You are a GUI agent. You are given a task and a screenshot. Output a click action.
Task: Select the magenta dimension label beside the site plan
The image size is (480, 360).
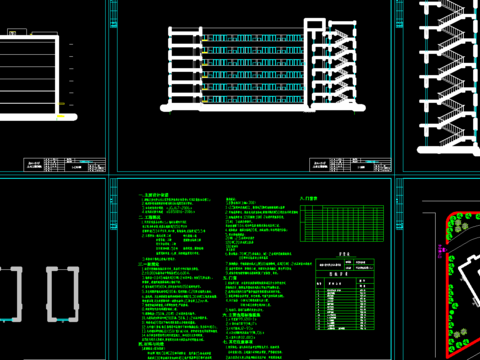[440, 251]
